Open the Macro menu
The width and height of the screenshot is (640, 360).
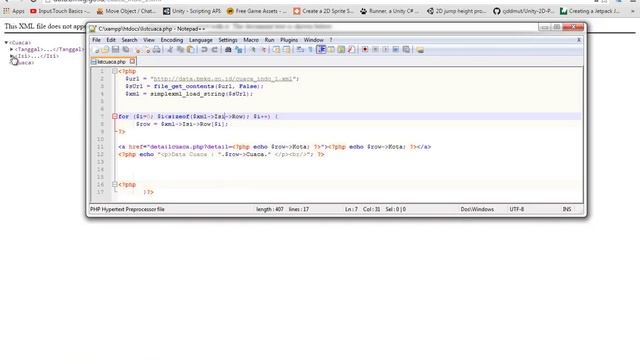251,40
